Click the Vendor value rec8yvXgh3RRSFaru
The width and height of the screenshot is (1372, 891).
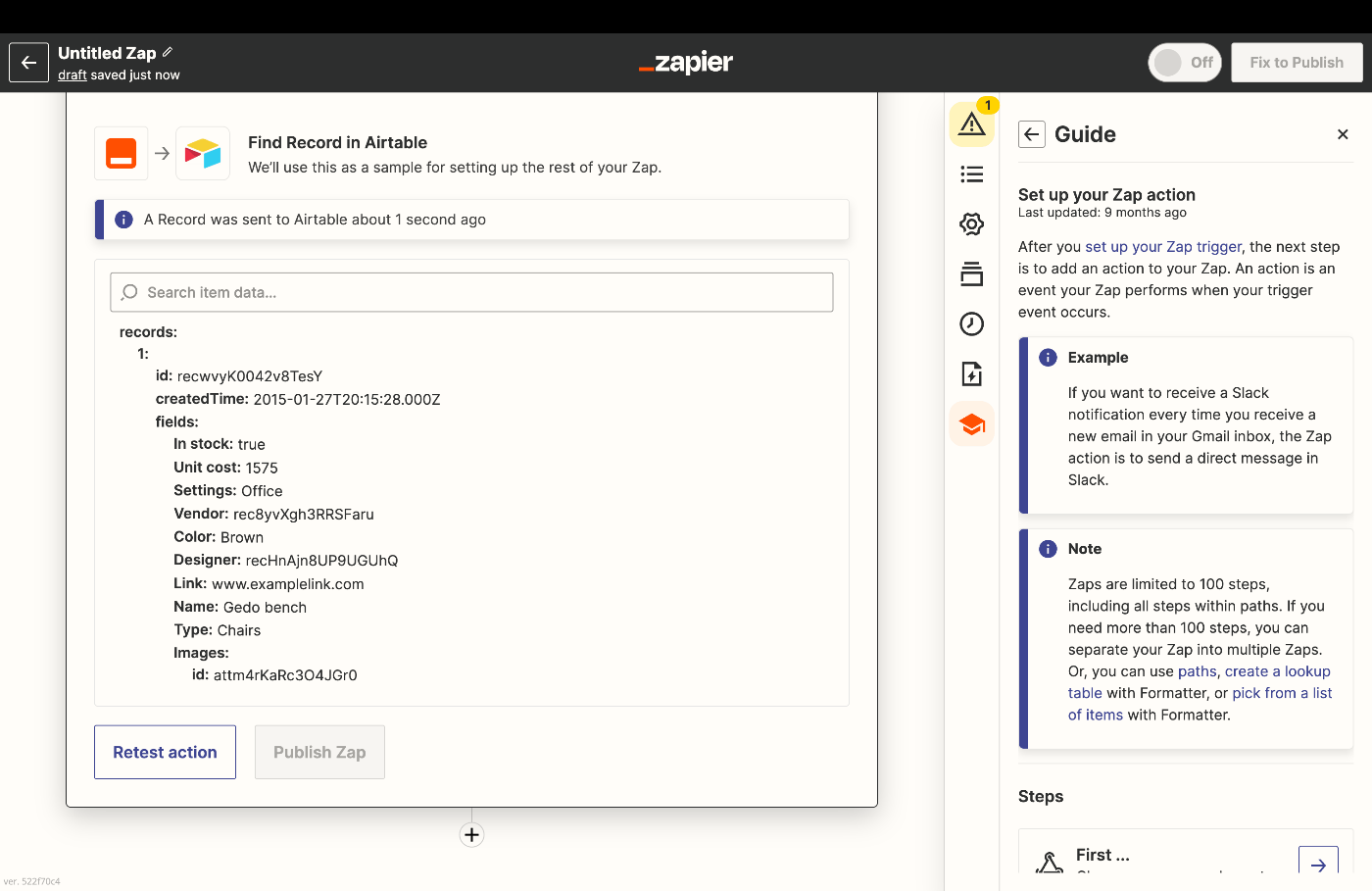[304, 515]
